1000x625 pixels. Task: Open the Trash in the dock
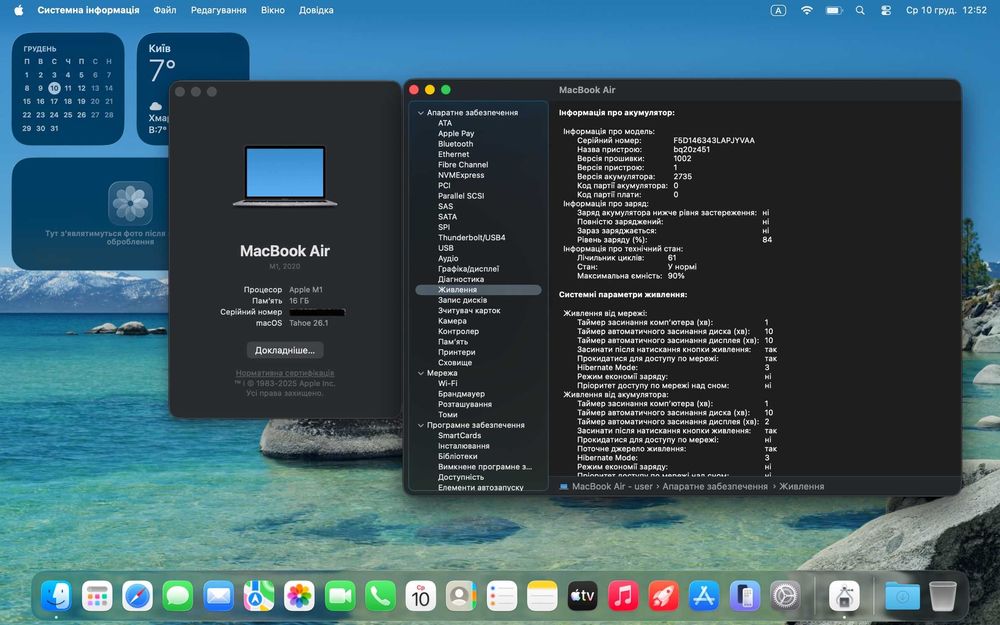point(942,596)
